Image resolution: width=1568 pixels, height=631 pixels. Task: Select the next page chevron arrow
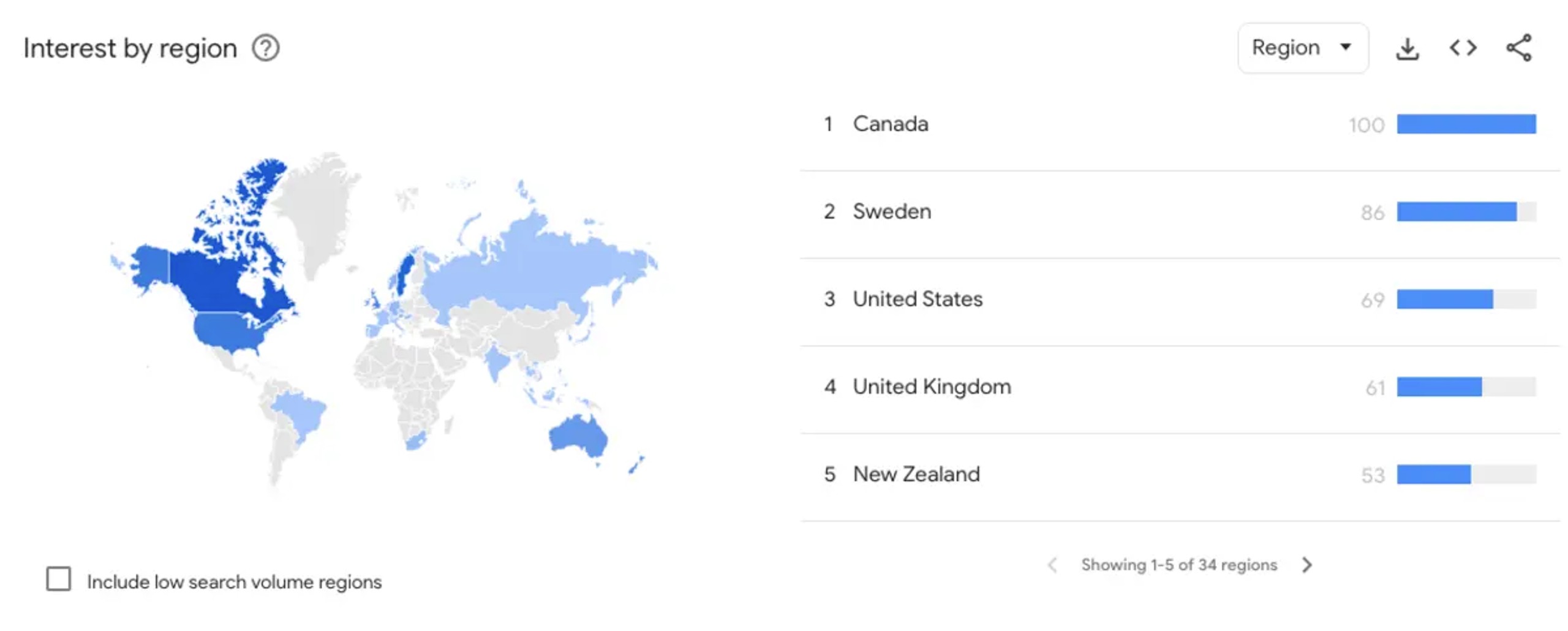pos(1308,565)
